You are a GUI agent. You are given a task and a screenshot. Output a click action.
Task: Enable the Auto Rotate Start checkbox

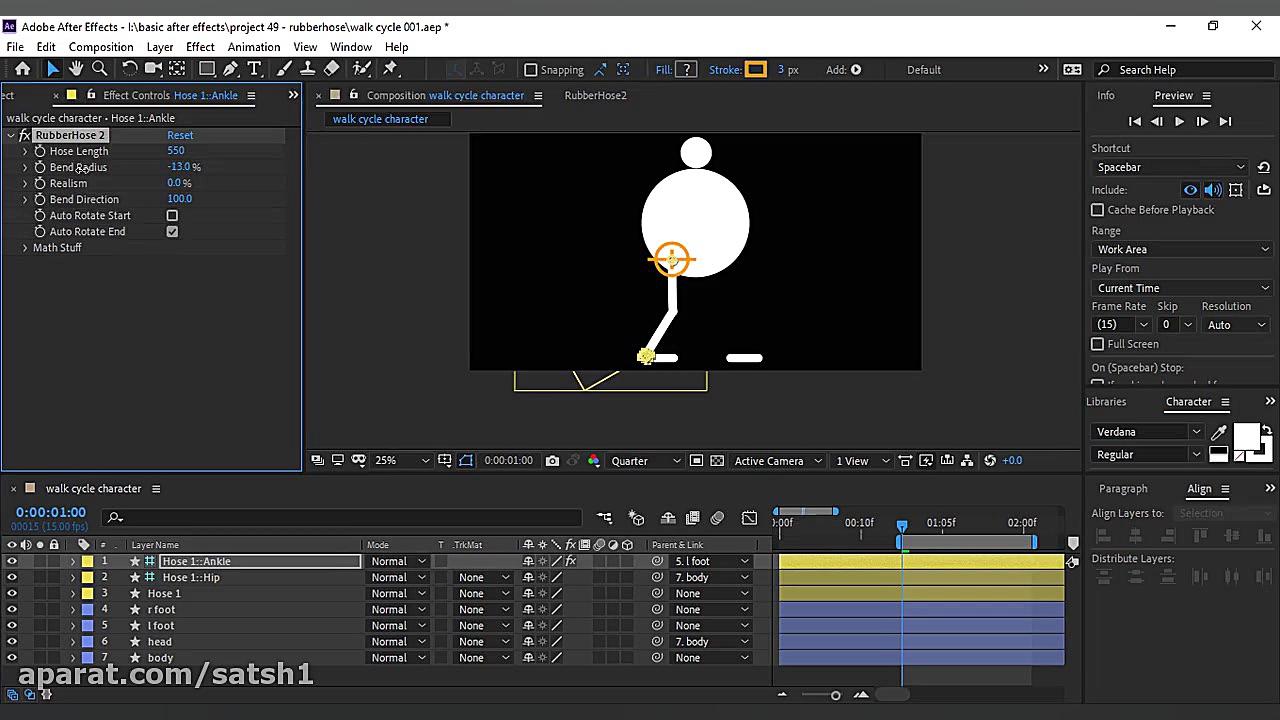point(172,216)
